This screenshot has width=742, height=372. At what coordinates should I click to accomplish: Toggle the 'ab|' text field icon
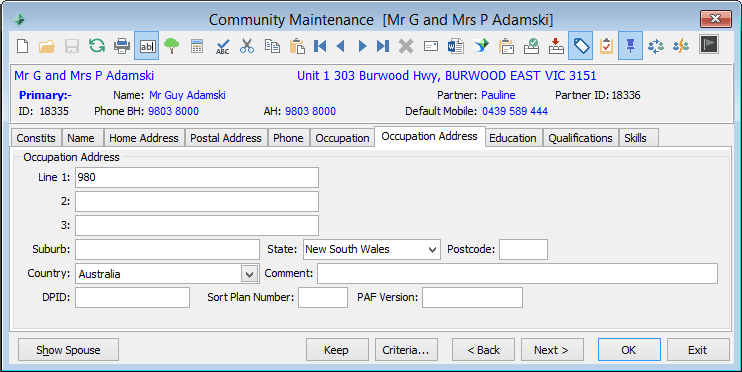(x=147, y=46)
